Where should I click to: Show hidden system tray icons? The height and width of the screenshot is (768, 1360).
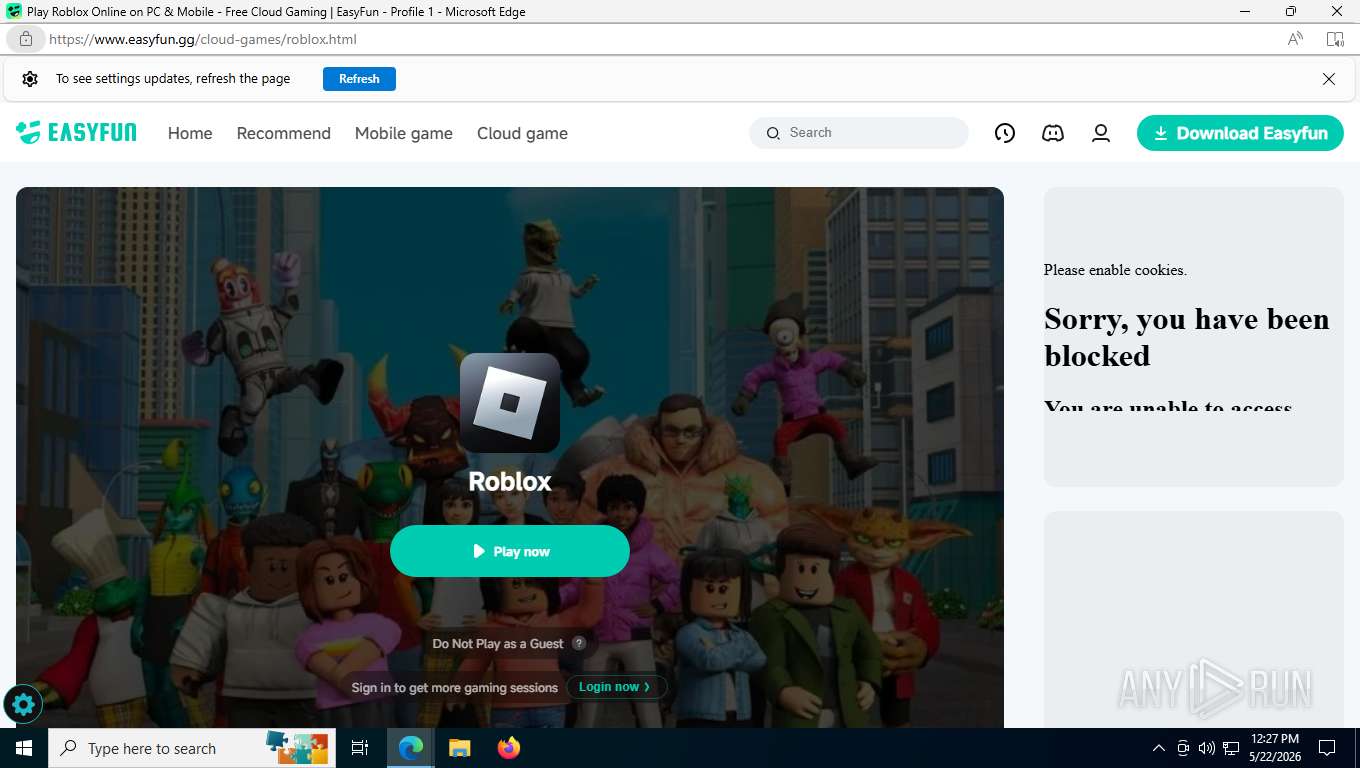[x=1159, y=748]
